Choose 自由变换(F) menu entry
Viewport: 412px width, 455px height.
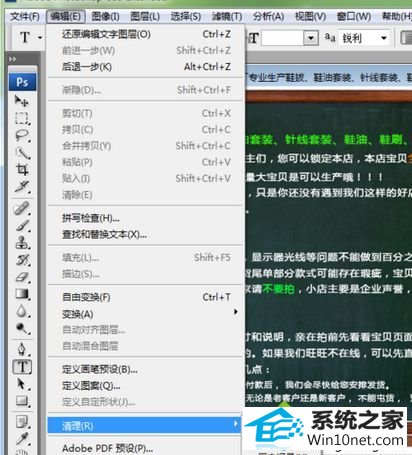145,297
